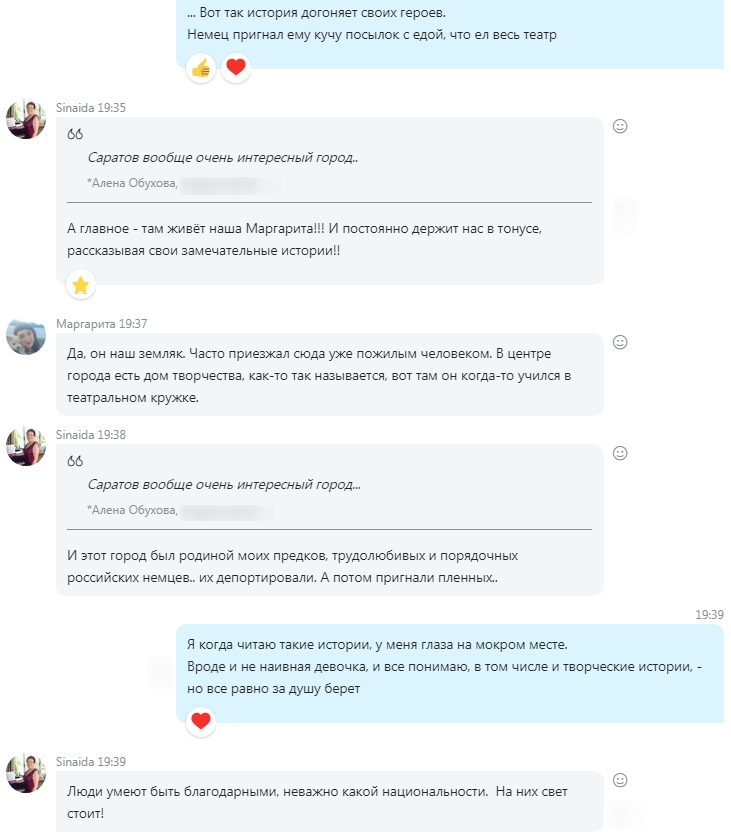Click the quote author name in the 19:35 message
731x832 pixels.
[x=132, y=183]
